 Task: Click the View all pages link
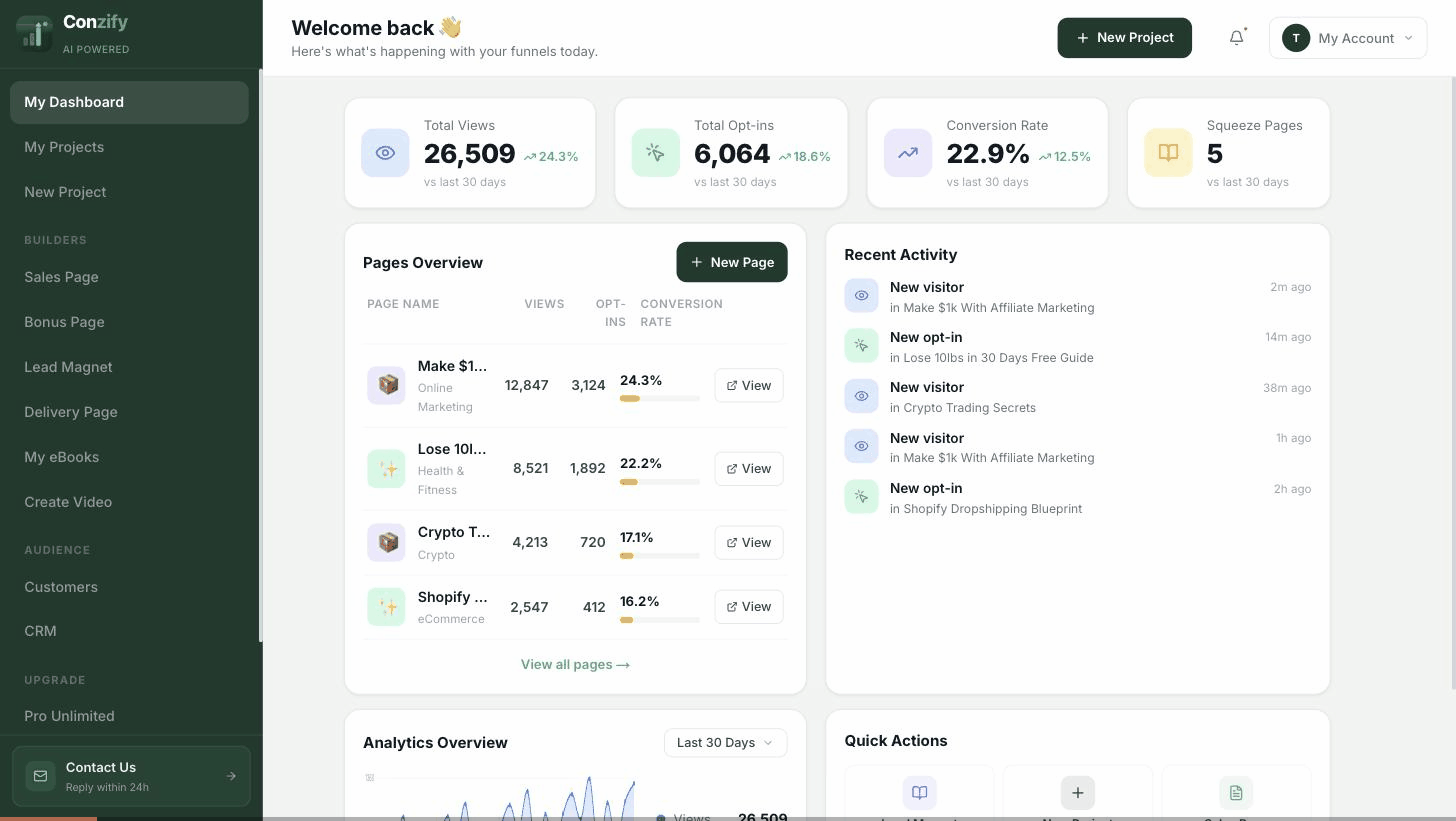[x=575, y=665]
